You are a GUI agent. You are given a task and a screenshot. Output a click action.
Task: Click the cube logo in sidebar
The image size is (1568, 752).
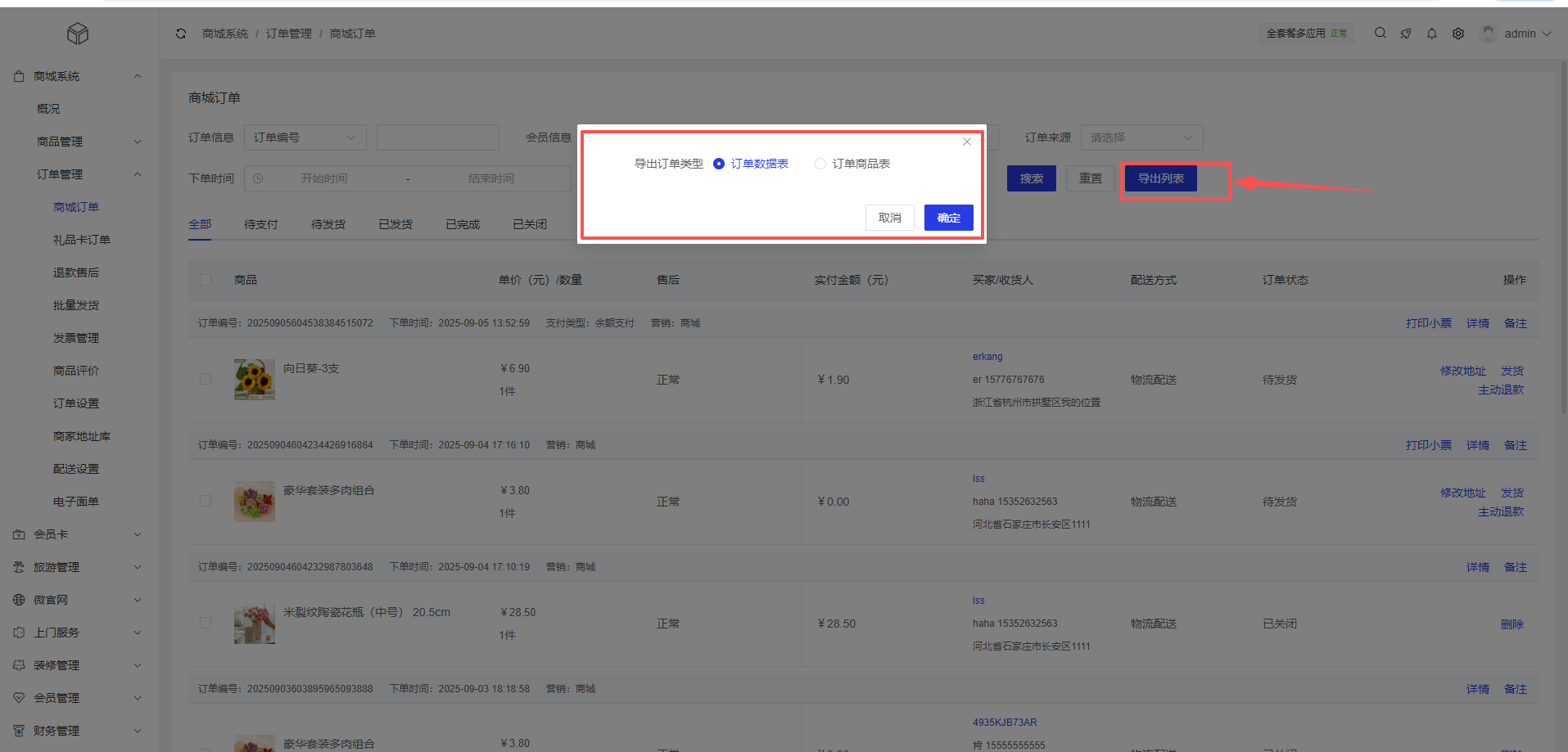coord(78,34)
